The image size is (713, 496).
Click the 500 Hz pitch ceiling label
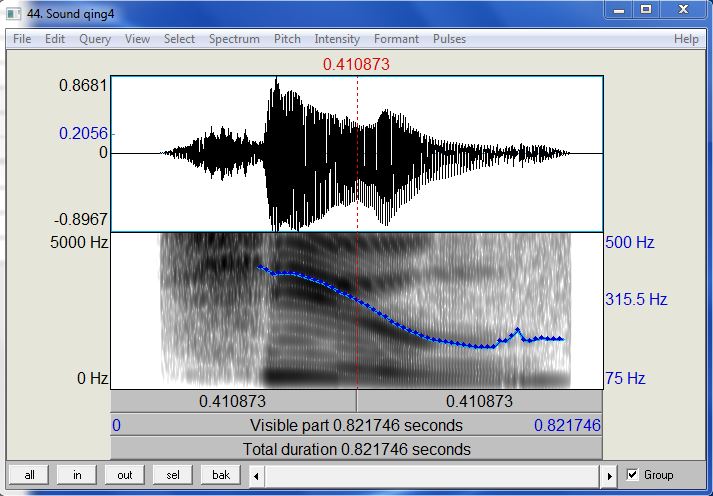tap(630, 242)
